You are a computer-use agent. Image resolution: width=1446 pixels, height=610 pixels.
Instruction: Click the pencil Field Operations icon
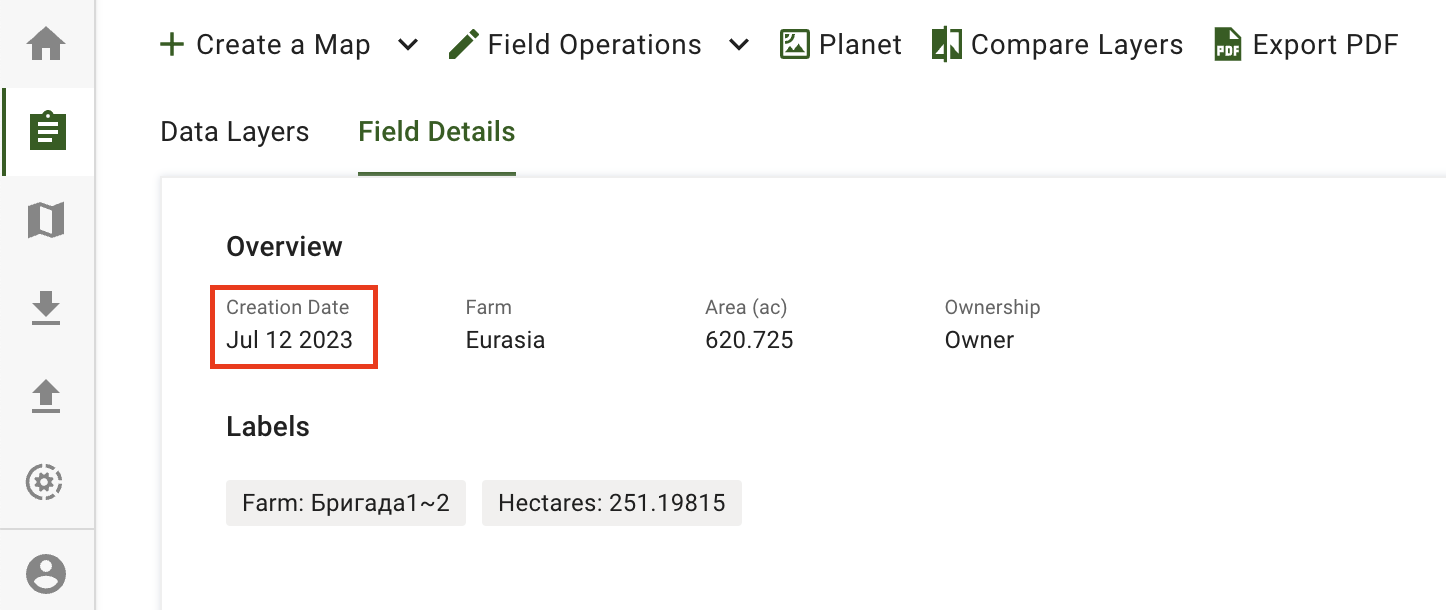pos(463,45)
